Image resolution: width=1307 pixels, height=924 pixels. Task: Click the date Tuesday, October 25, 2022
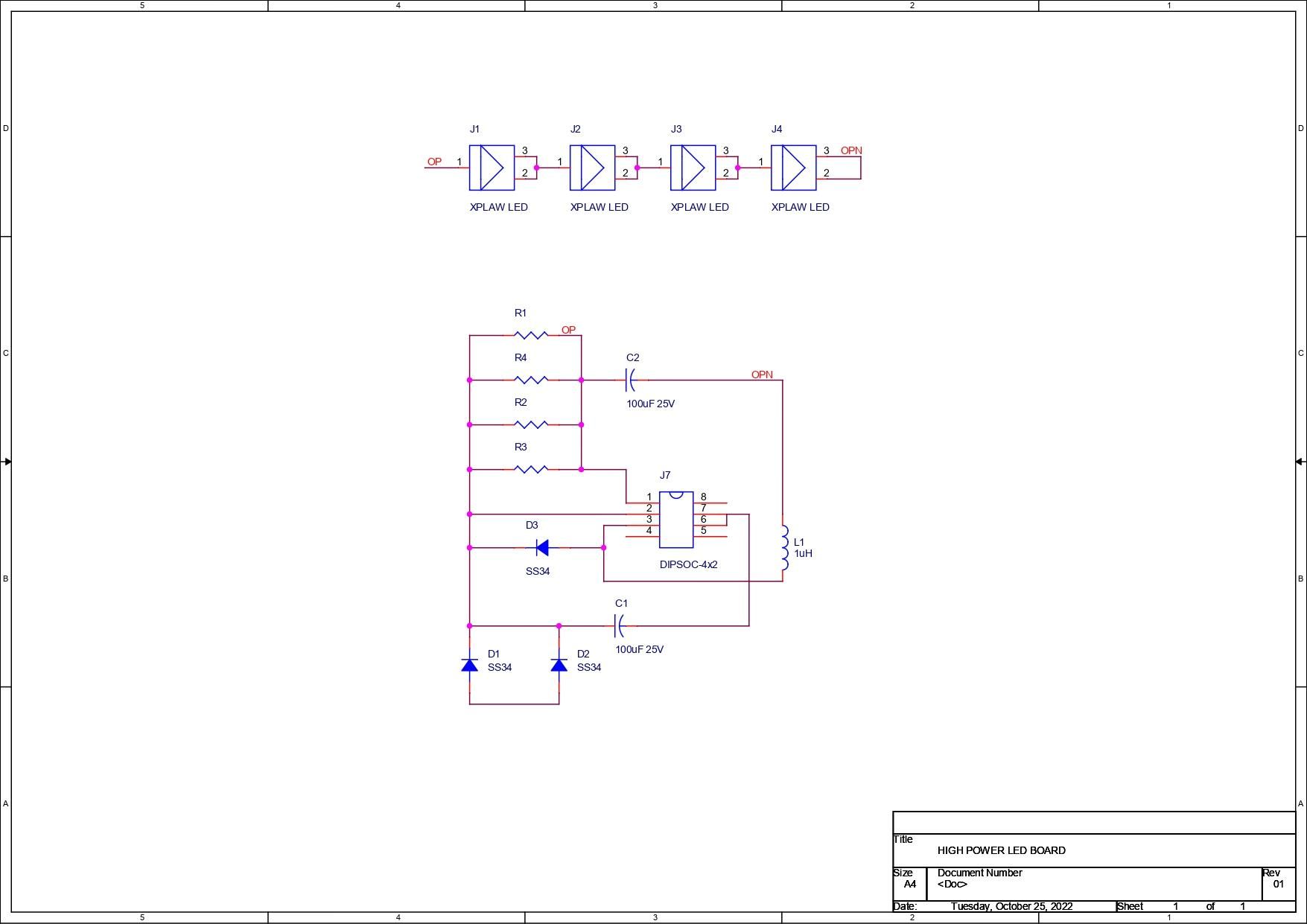[x=1012, y=906]
